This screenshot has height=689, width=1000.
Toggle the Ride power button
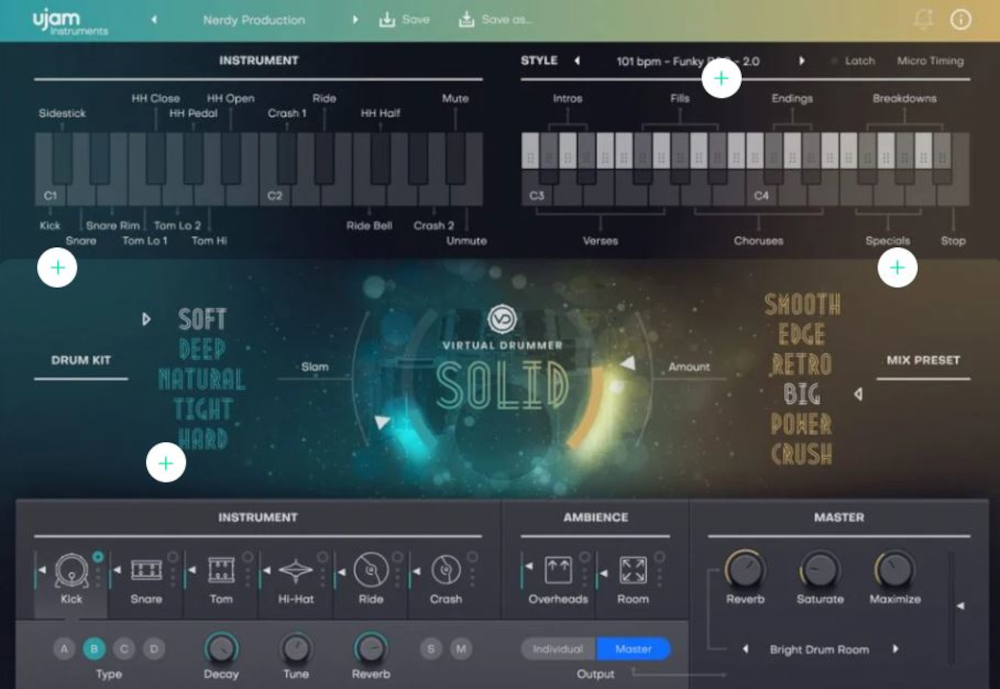point(397,557)
